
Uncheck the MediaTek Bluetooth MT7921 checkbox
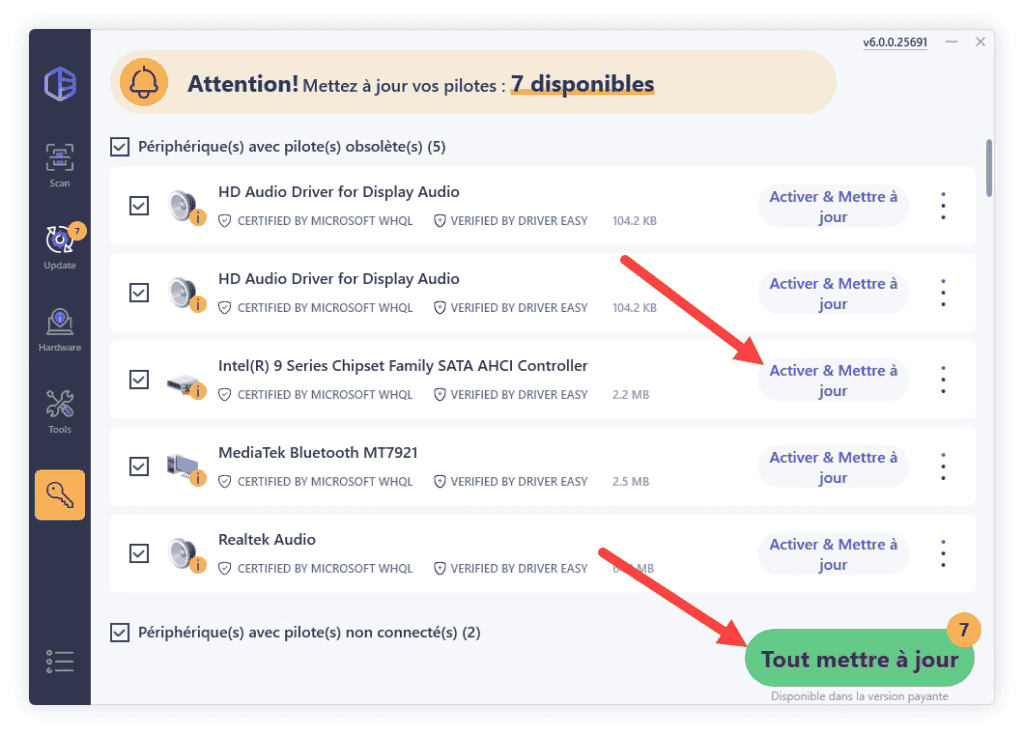pyautogui.click(x=139, y=466)
